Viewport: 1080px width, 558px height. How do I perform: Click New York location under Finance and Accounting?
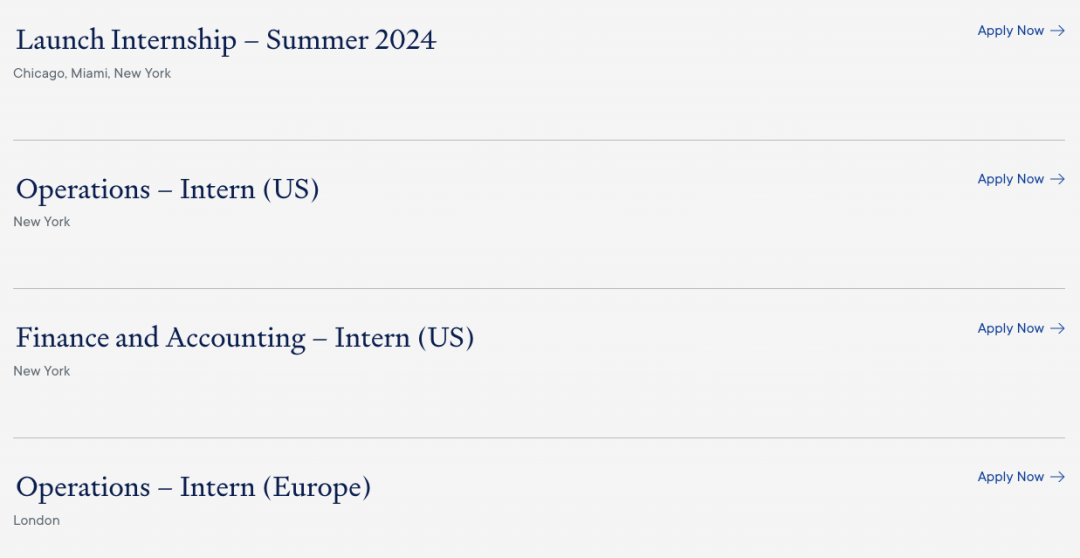(41, 371)
